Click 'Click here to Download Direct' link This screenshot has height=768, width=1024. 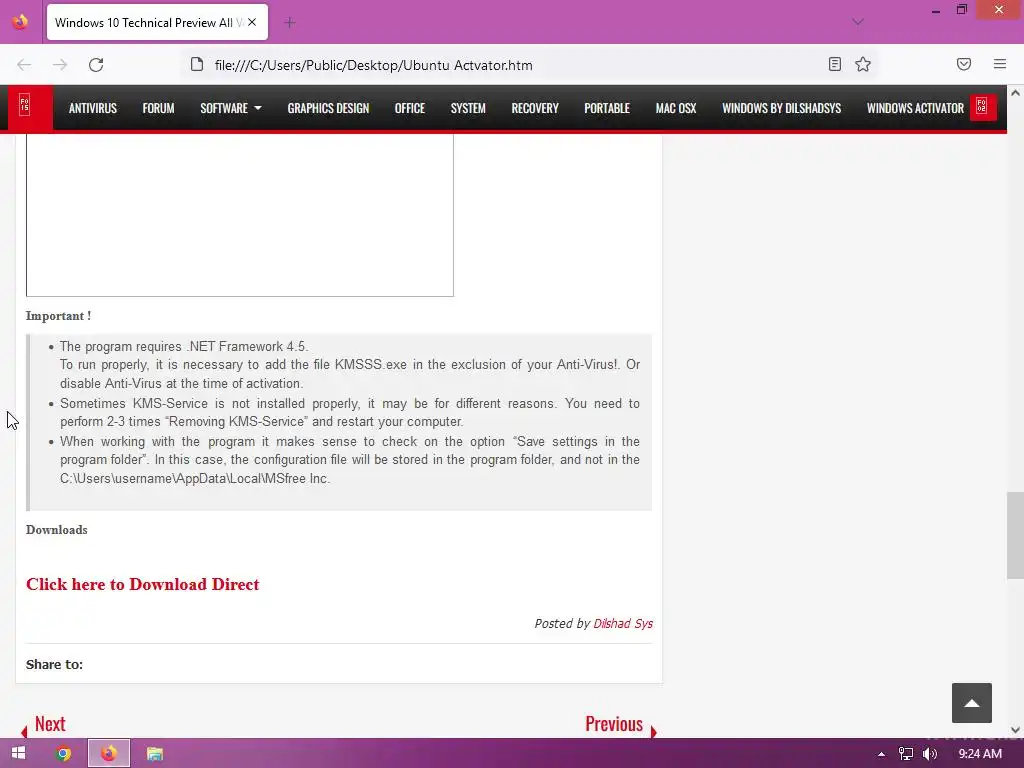click(142, 584)
